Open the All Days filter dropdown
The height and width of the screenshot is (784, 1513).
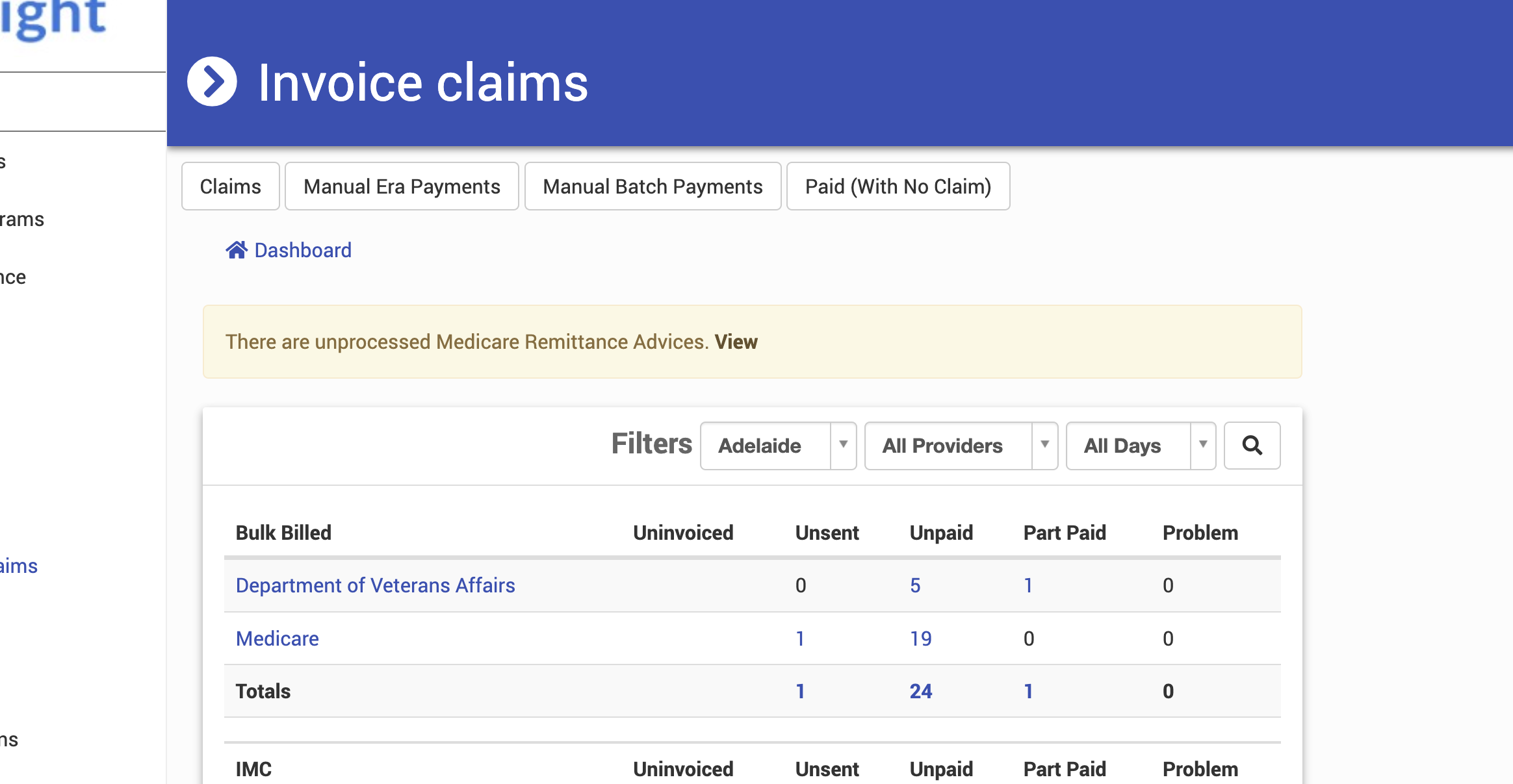coord(1140,446)
